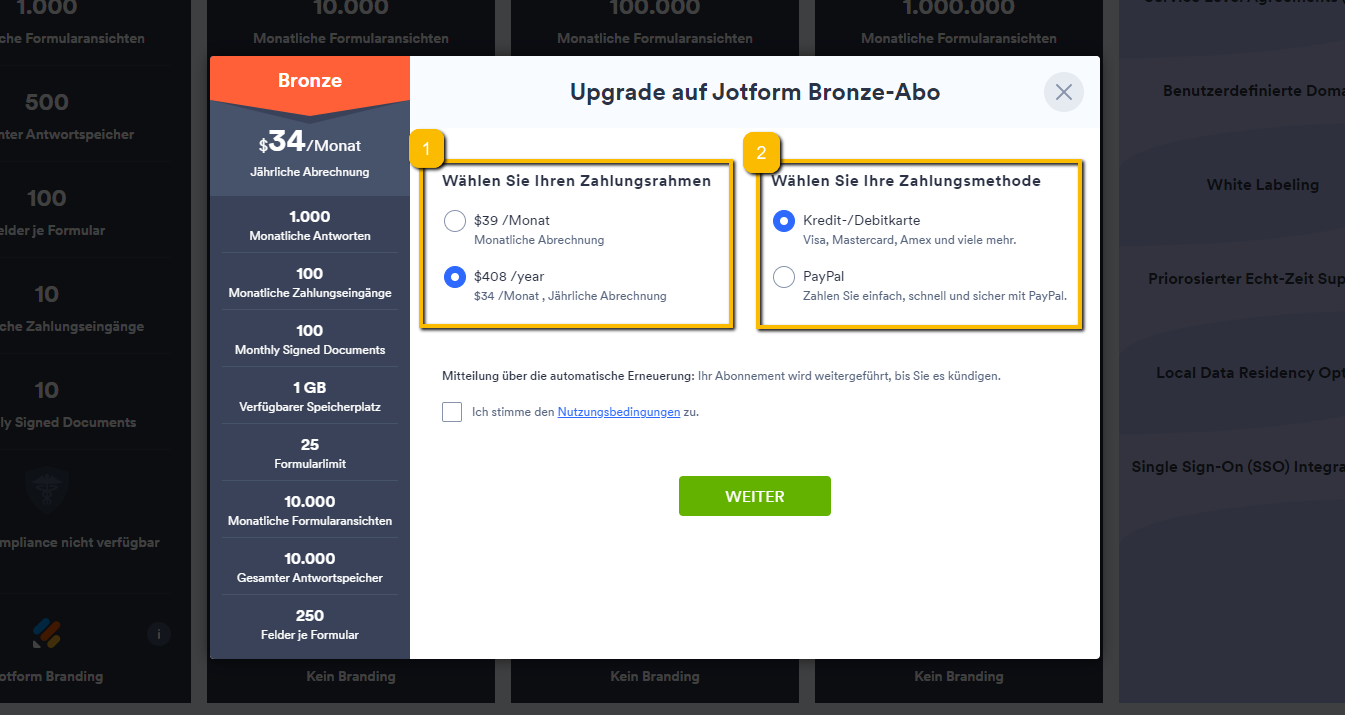Click the green WEITER button
Screen dimensions: 1345x715
pos(755,496)
